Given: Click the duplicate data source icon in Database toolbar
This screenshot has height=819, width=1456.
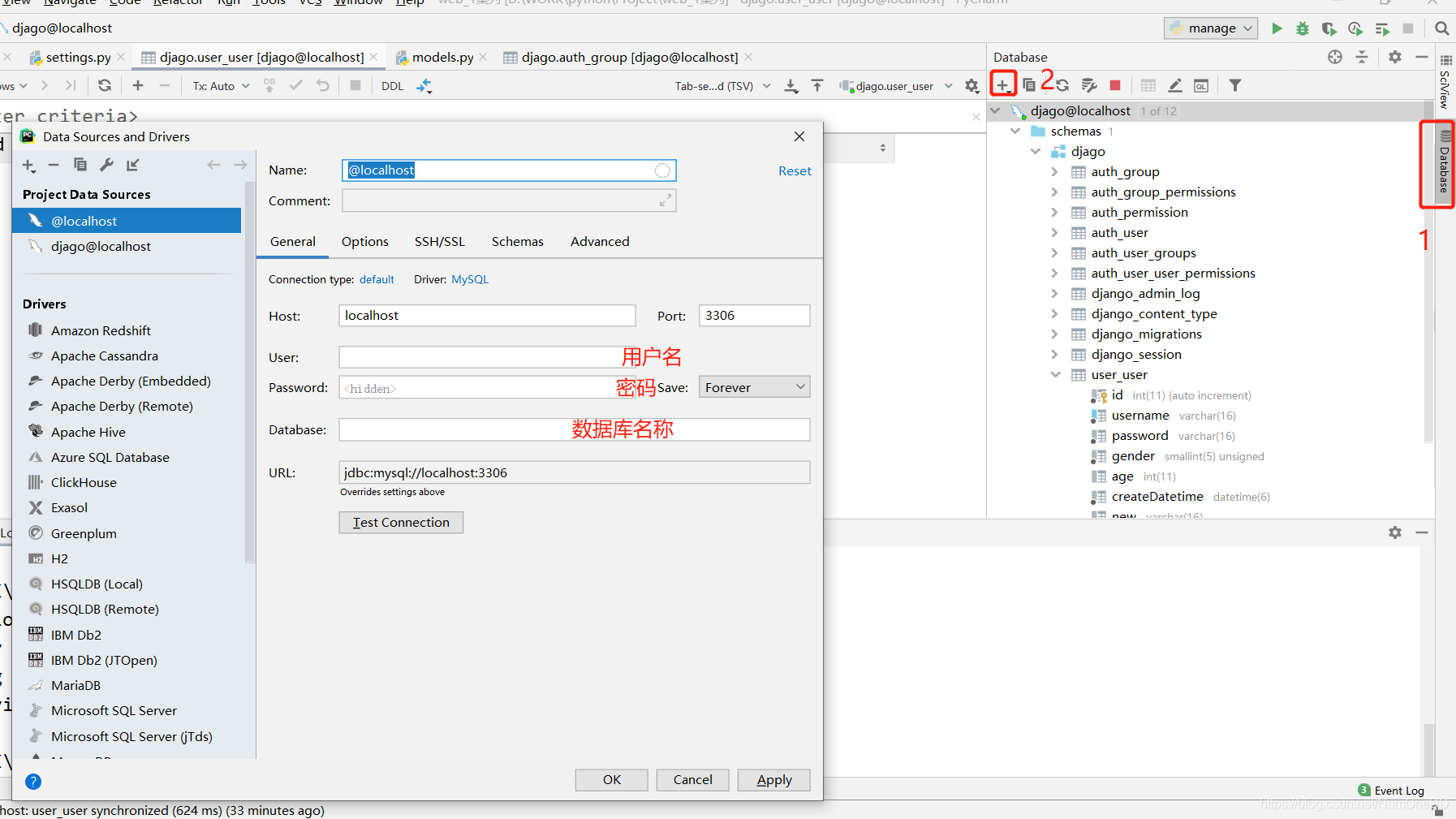Looking at the screenshot, I should click(1029, 85).
